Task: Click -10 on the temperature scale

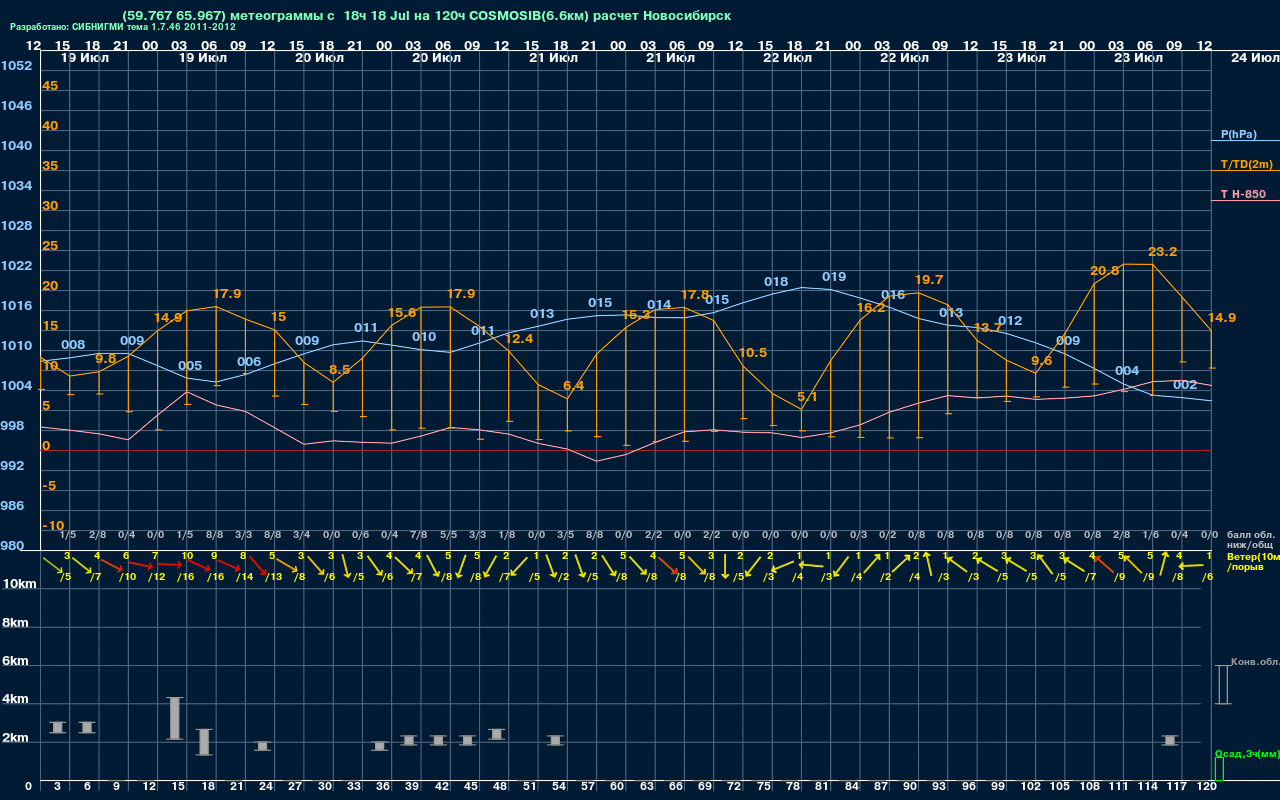Action: 53,526
